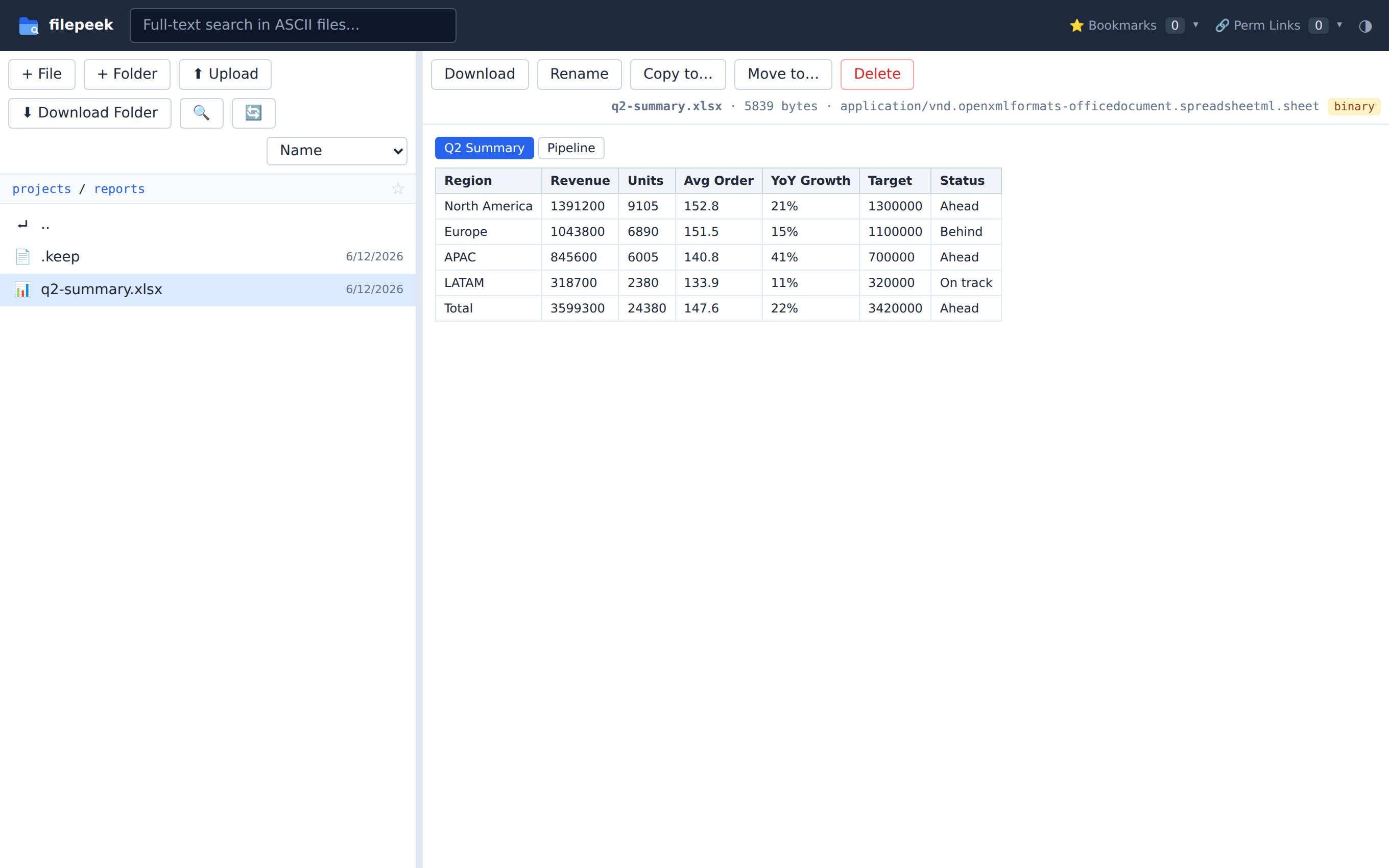The width and height of the screenshot is (1389, 868).
Task: Open the parent directory '..' entry
Action: [x=208, y=225]
